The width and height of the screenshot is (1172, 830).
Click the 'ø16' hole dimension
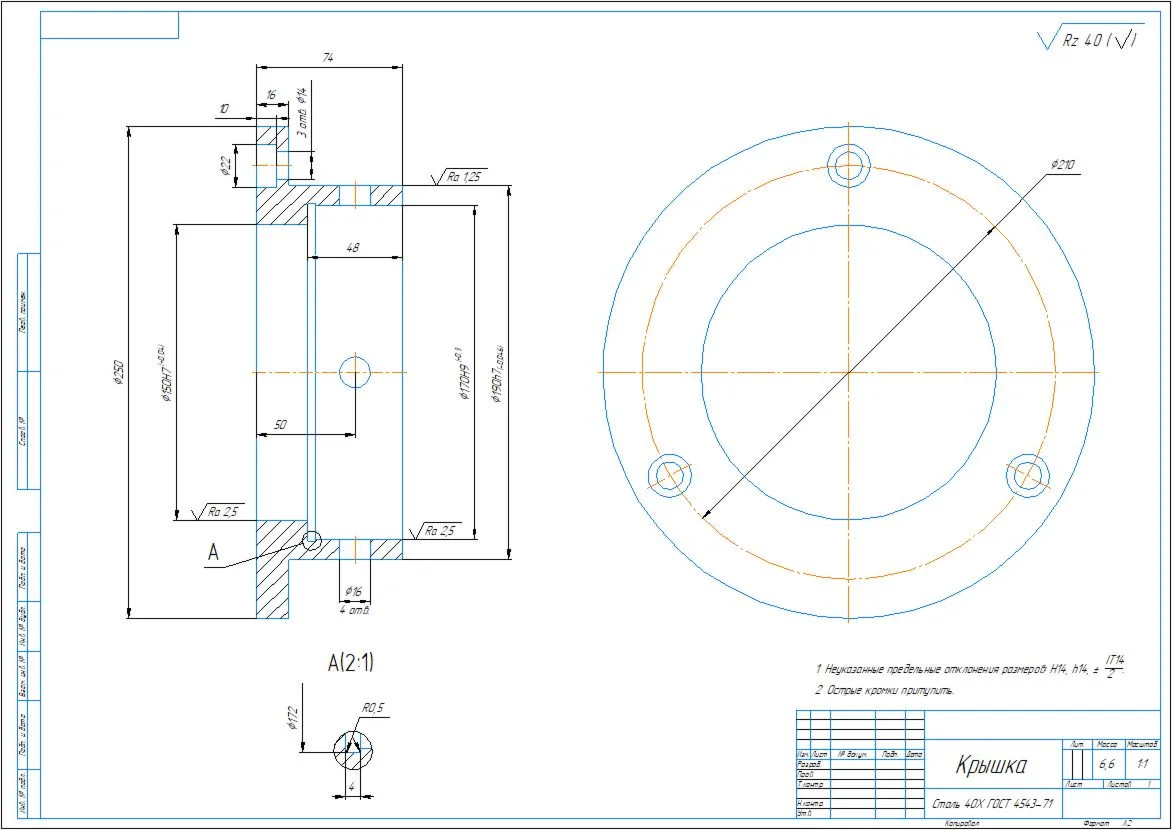click(354, 591)
